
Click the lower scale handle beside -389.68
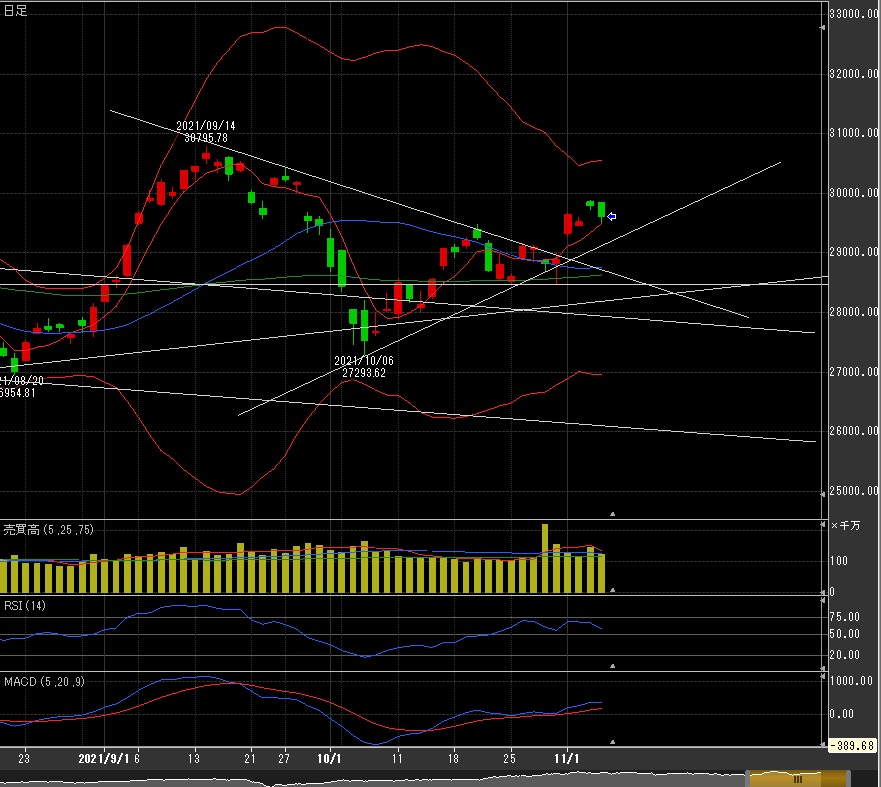click(x=823, y=743)
